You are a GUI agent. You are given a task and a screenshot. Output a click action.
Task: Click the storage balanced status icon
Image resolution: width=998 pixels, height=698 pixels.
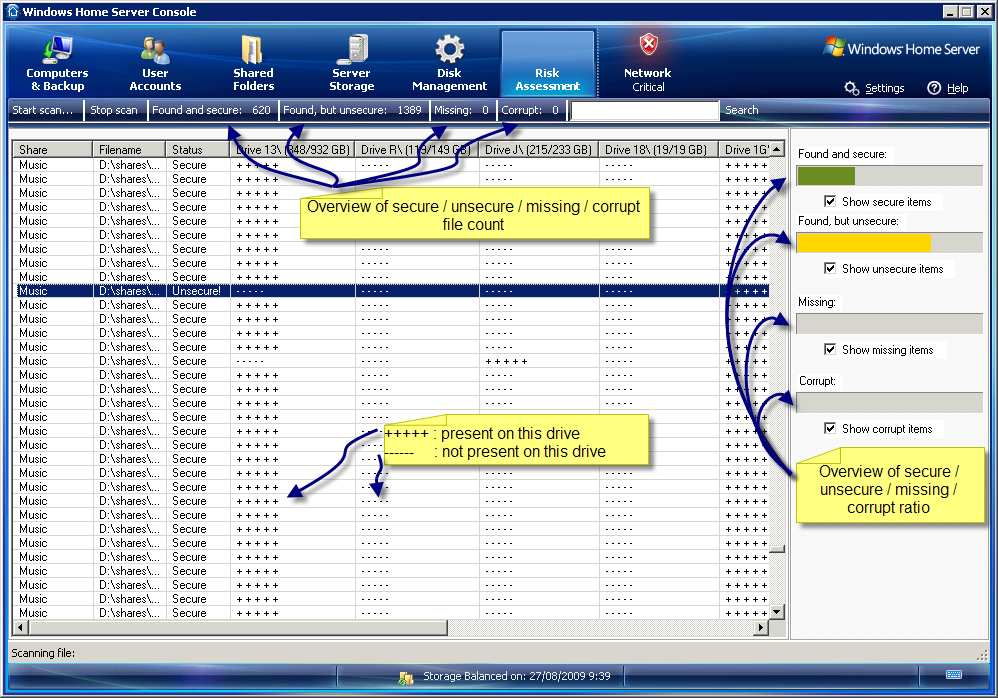[406, 678]
